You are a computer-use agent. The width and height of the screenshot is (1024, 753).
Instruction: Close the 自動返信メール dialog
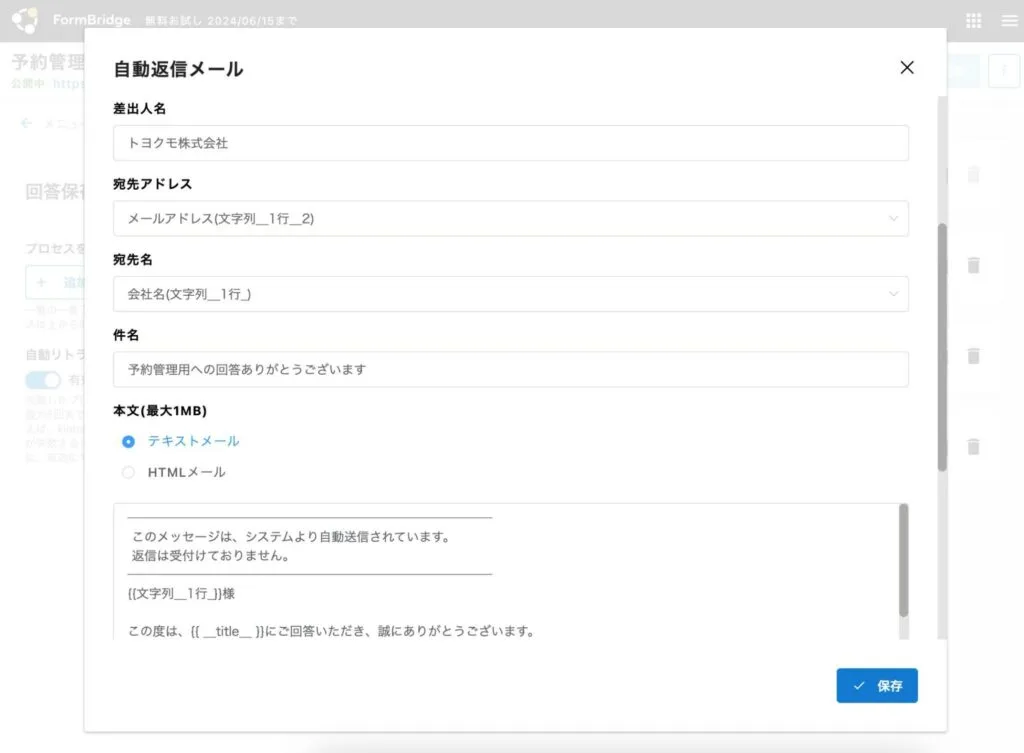906,68
